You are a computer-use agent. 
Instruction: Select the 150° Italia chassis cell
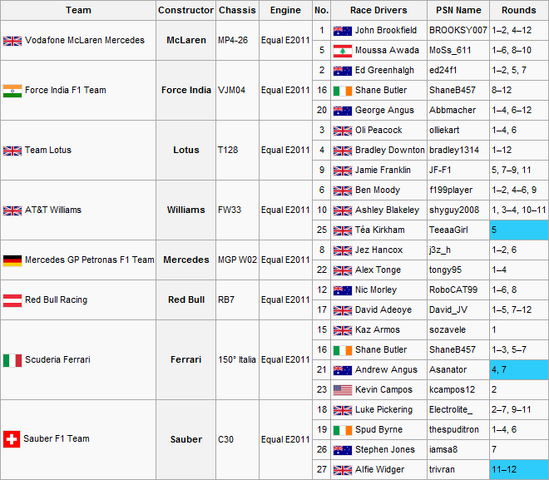pyautogui.click(x=237, y=360)
